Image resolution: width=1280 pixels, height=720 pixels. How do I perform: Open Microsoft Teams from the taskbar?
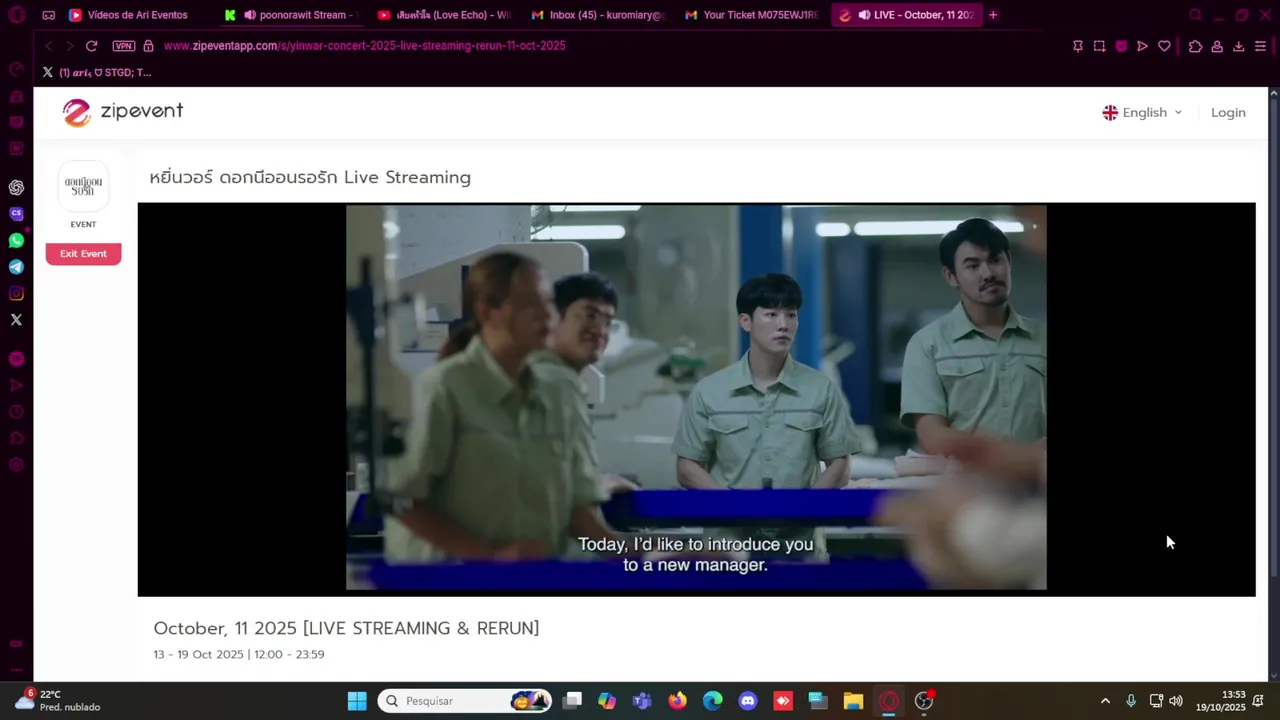(x=642, y=701)
